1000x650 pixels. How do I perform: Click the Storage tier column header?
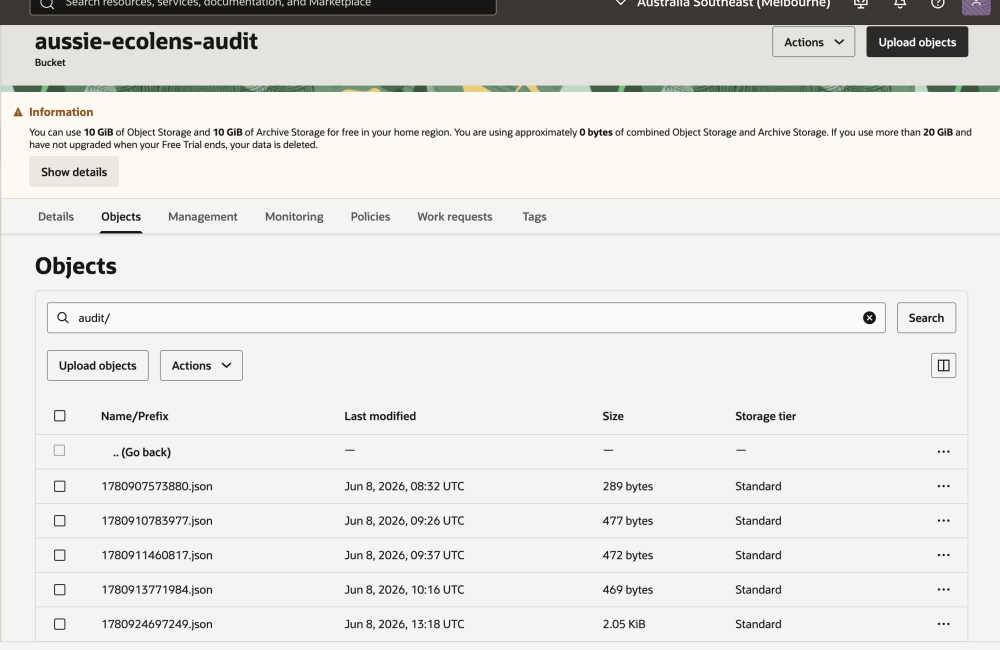coord(765,416)
